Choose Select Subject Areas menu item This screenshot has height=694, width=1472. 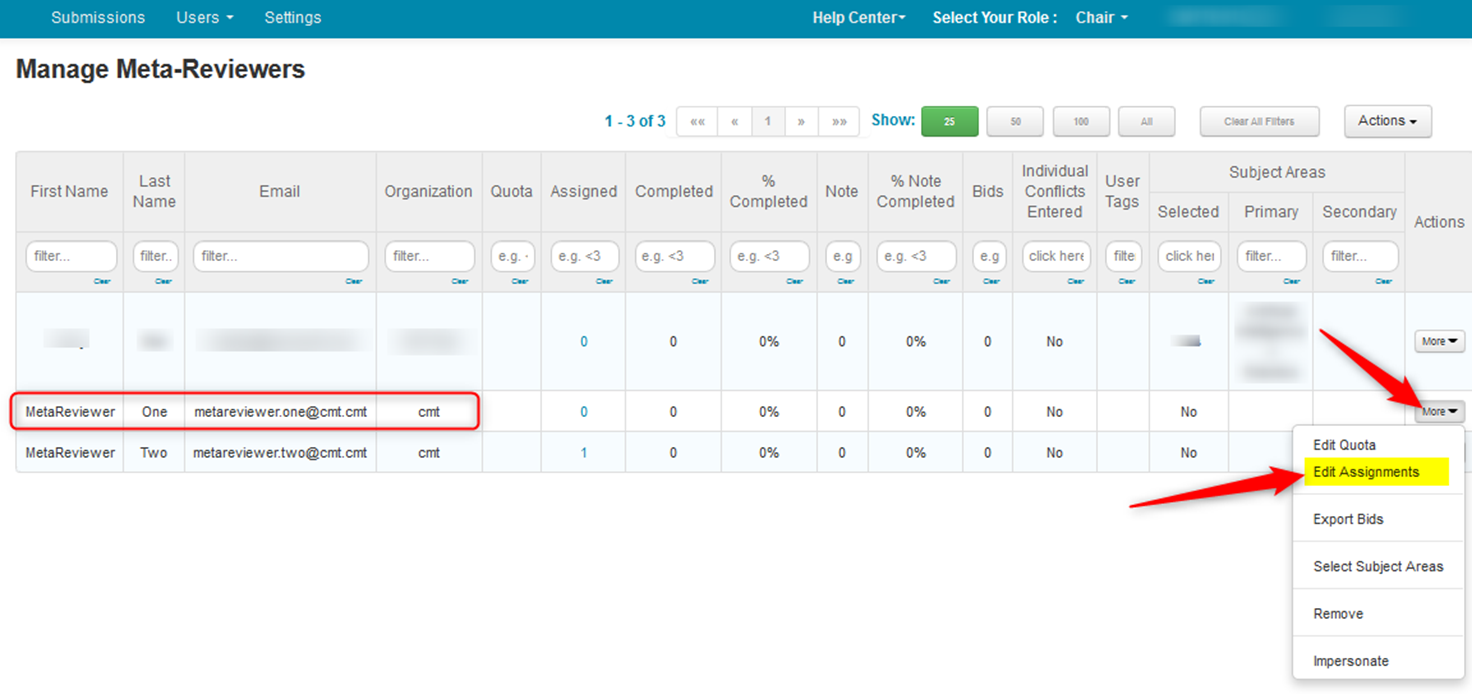tap(1378, 566)
